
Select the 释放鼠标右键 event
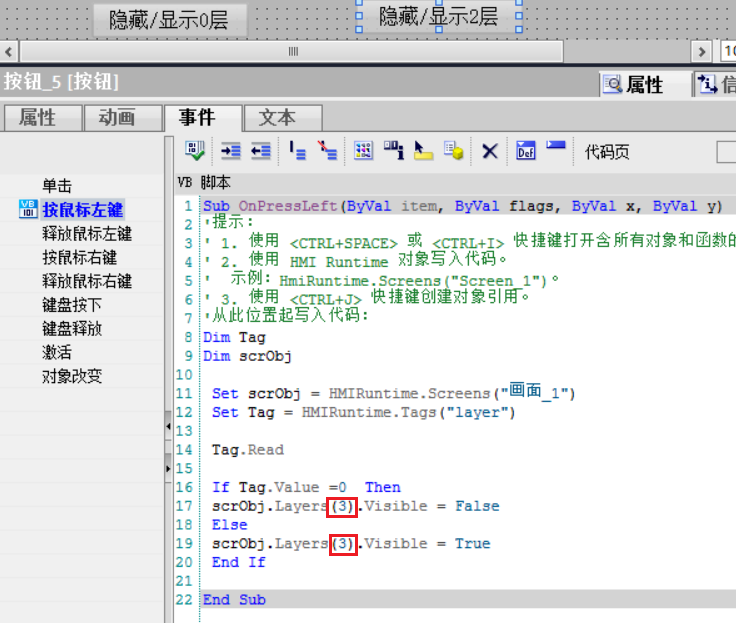pos(87,281)
